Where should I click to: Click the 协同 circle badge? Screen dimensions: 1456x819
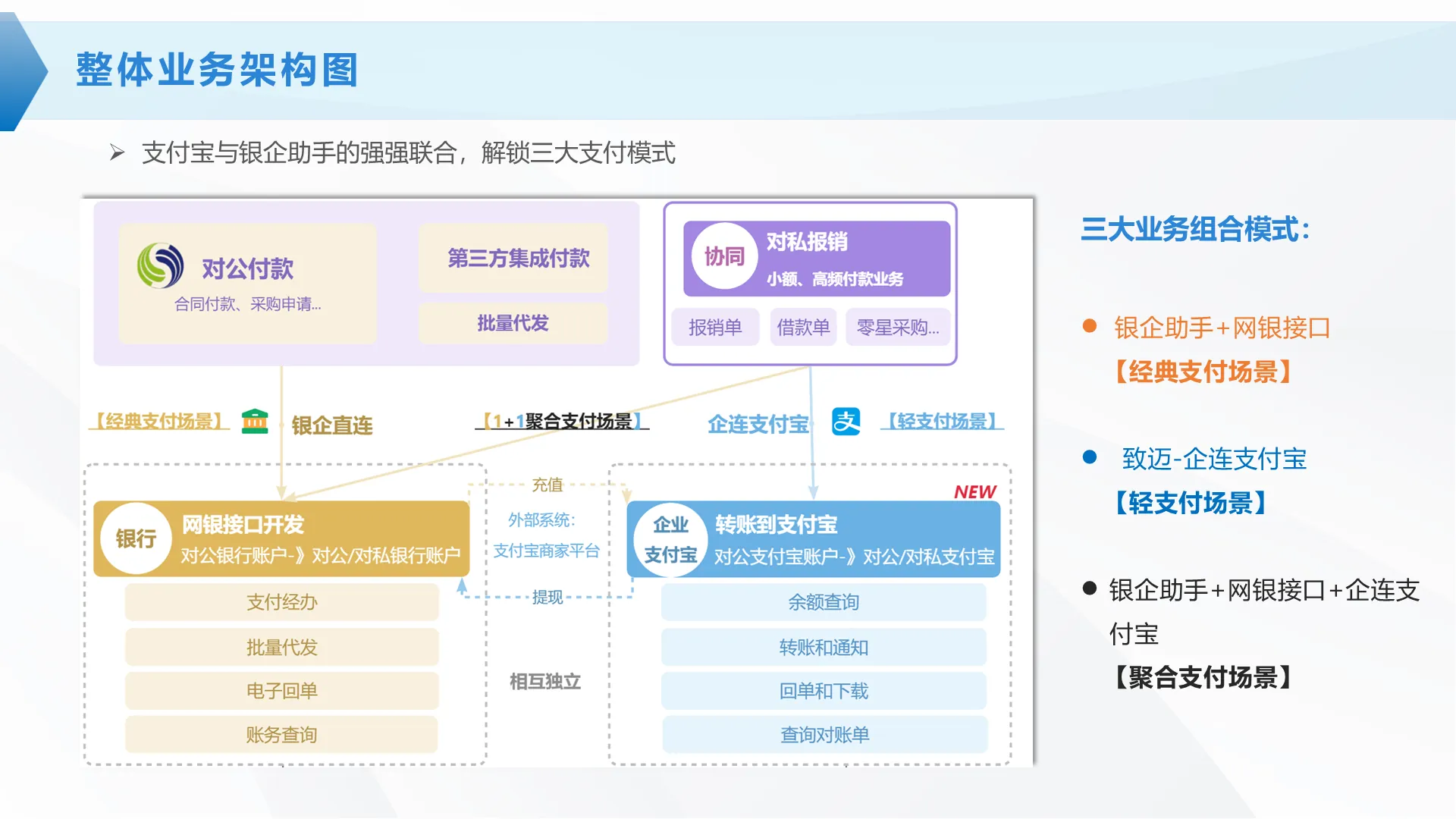click(724, 256)
